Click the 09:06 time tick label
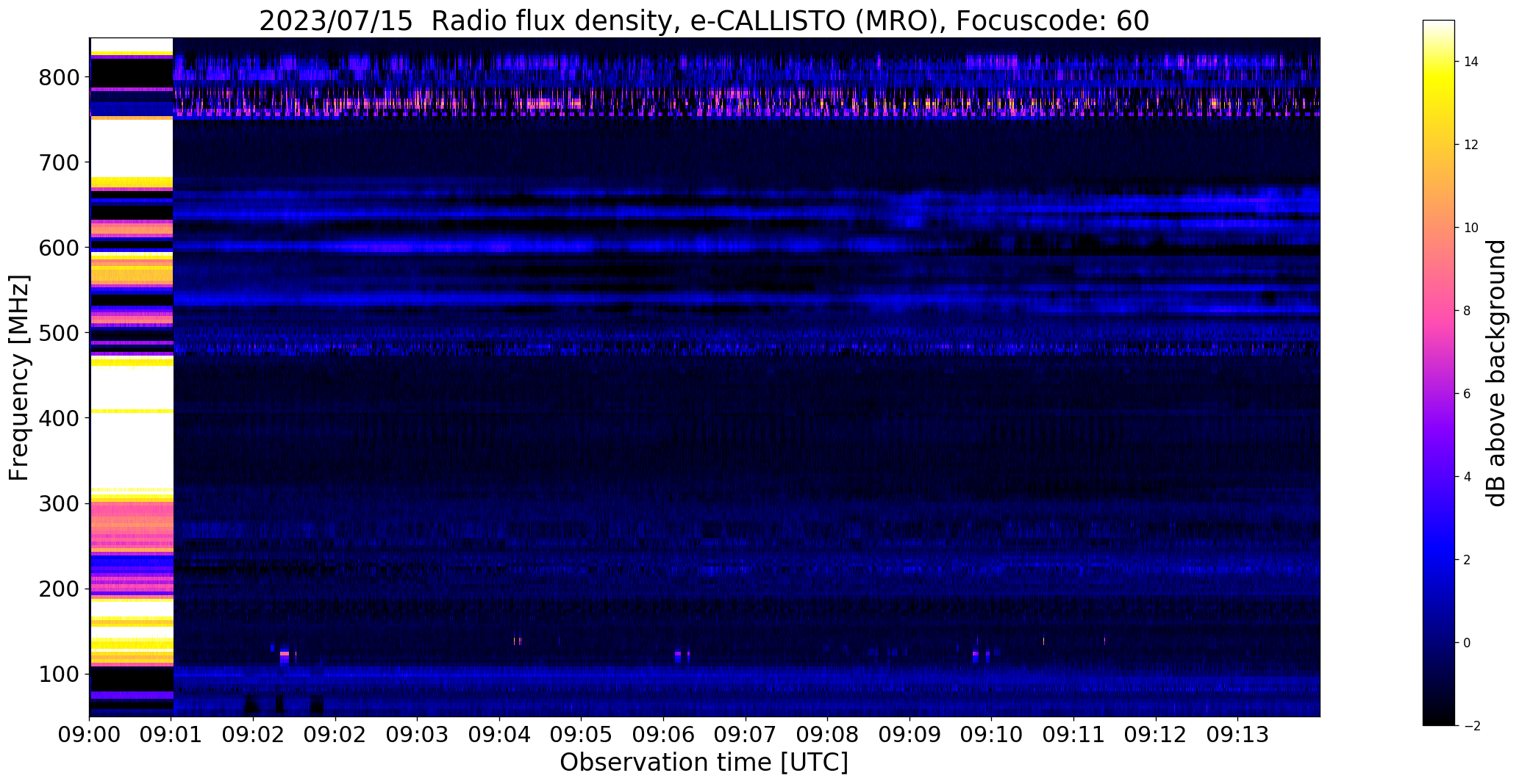The height and width of the screenshot is (784, 1519). [x=664, y=735]
